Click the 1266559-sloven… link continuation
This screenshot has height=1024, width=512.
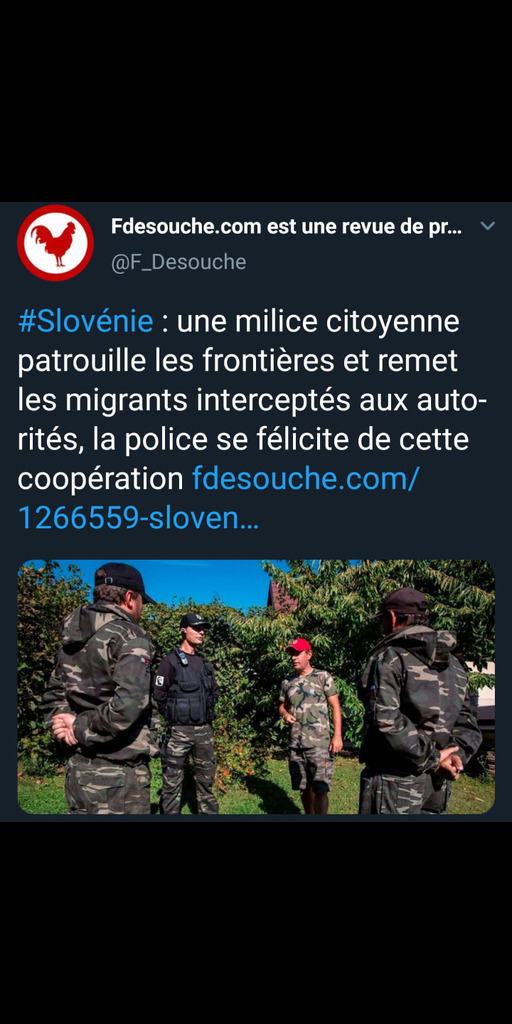138,518
